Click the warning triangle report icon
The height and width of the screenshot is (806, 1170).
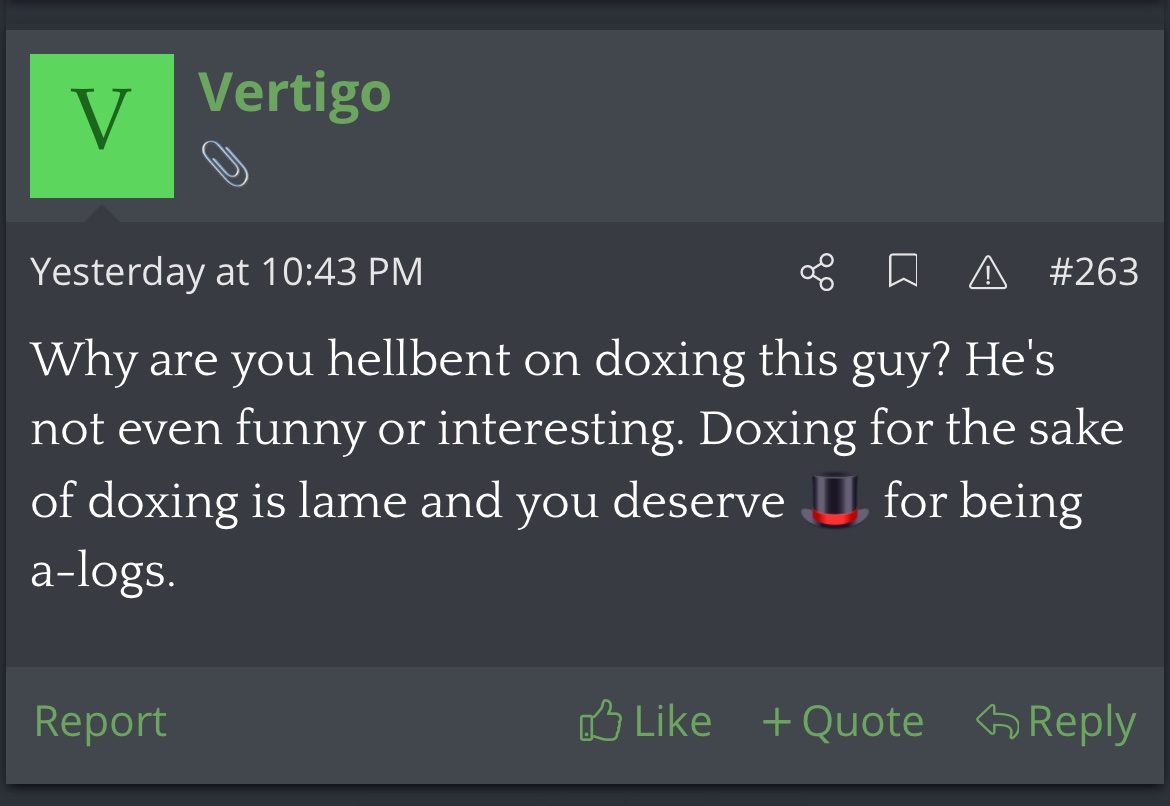click(988, 272)
